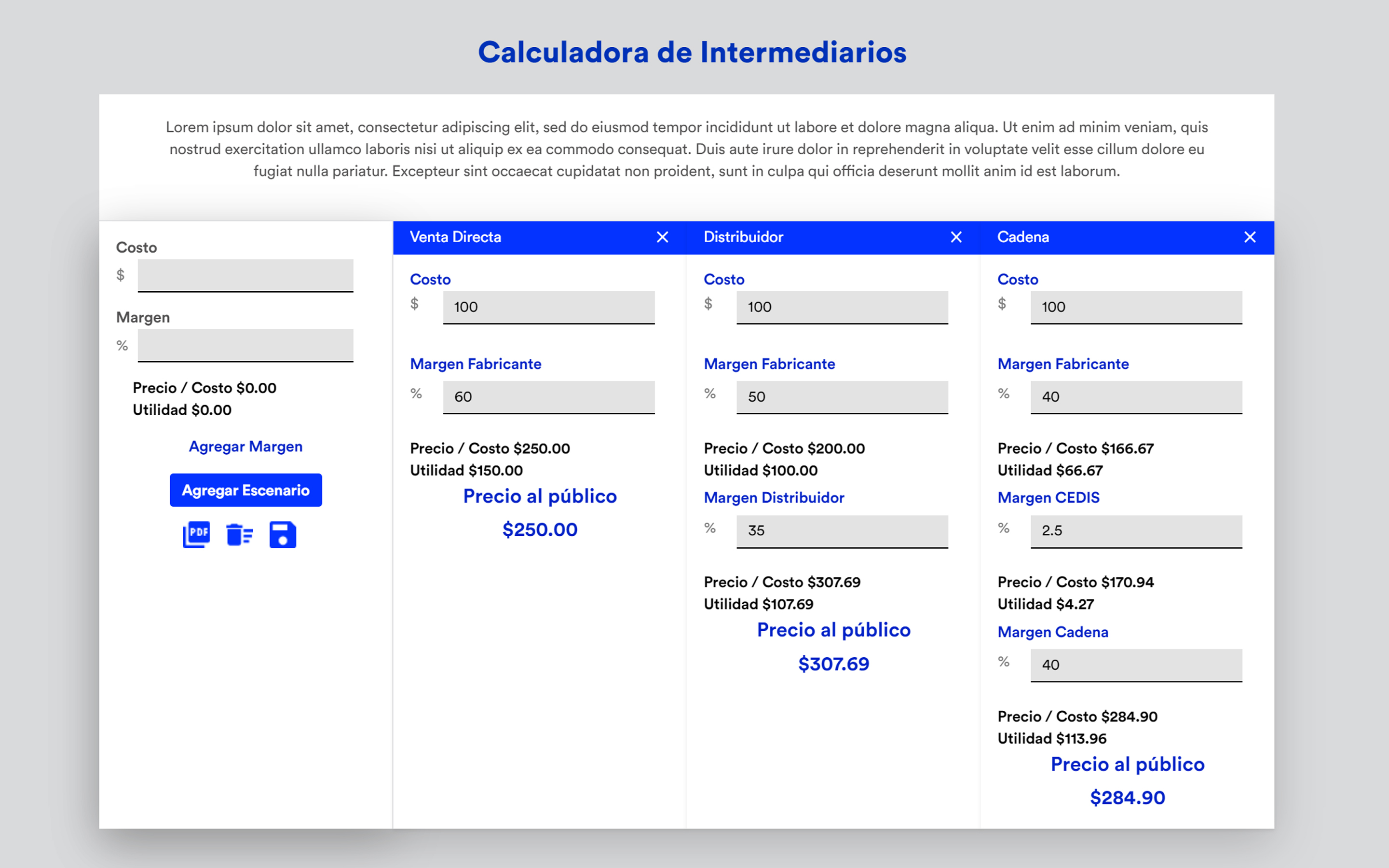Click Margen CEDIS field showing 2.5
This screenshot has width=1389, height=868.
(1136, 531)
